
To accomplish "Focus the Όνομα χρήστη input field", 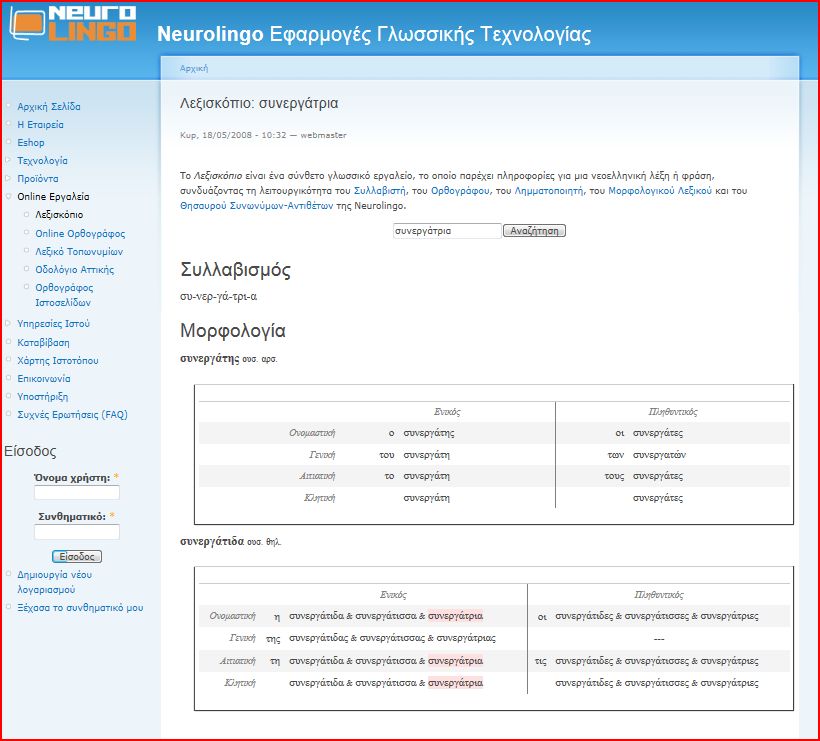I will (77, 493).
